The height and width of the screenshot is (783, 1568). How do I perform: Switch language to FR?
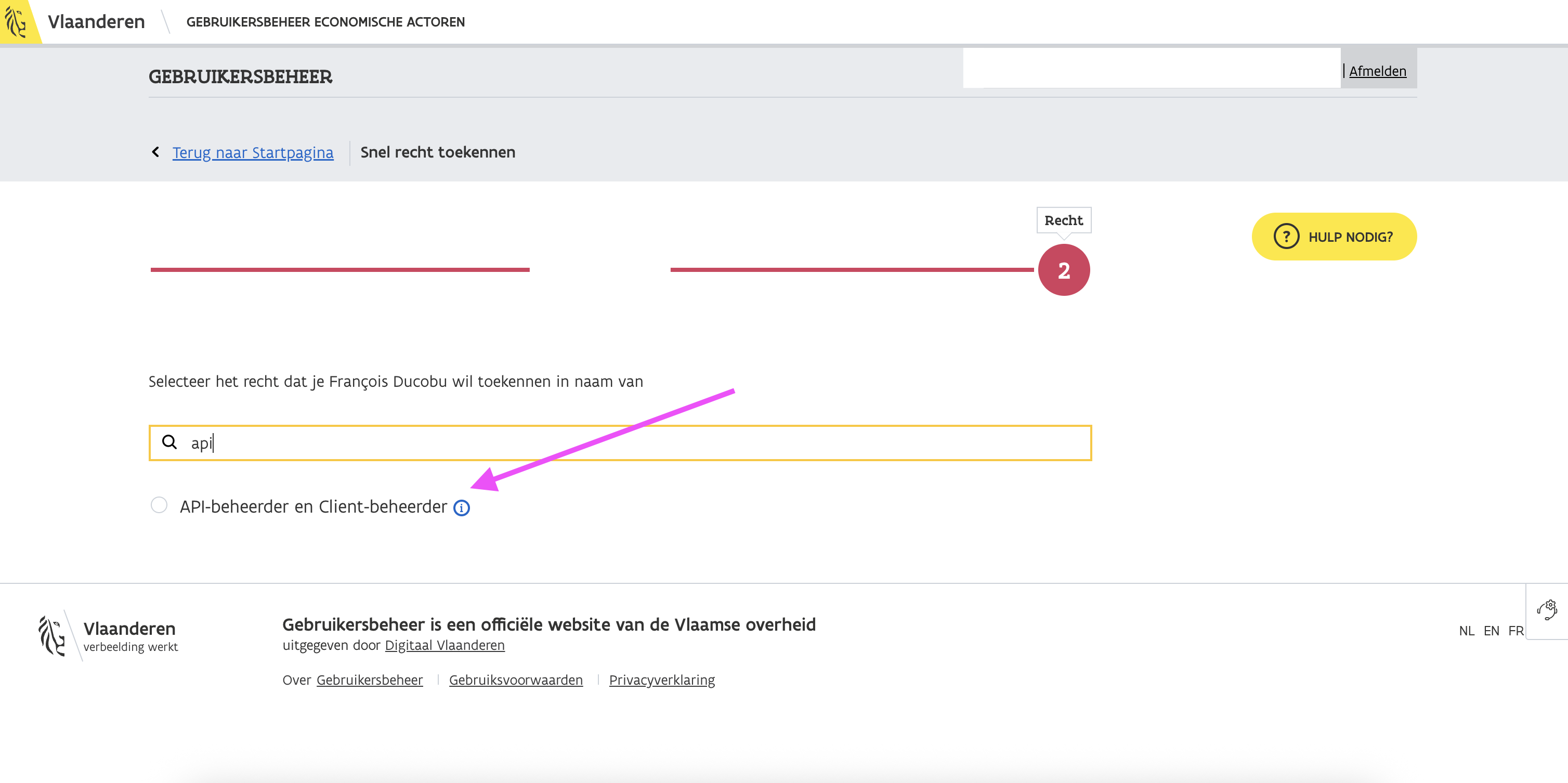(1515, 631)
